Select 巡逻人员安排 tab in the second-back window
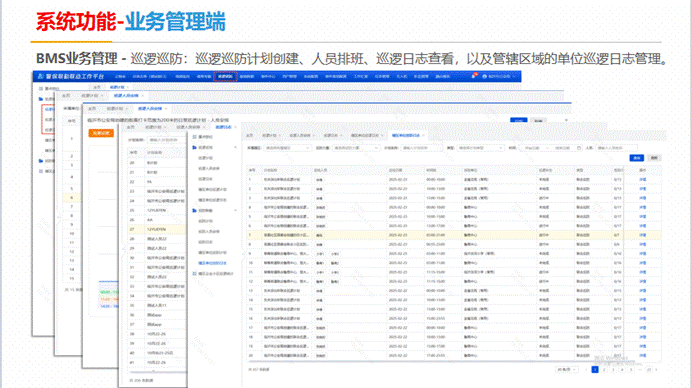The width and height of the screenshot is (692, 388). coord(126,96)
